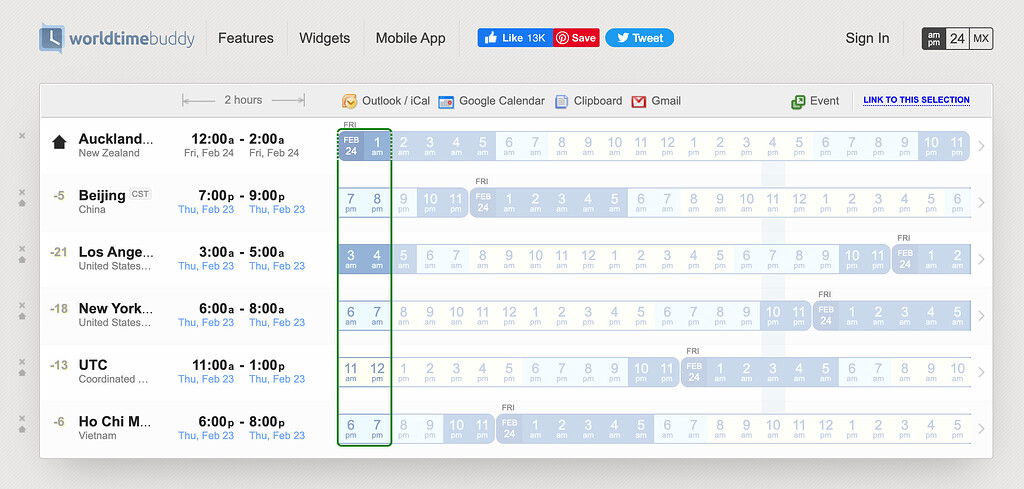Remove the Ho Chi Minh row
The width and height of the screenshot is (1024, 489).
pyautogui.click(x=22, y=418)
